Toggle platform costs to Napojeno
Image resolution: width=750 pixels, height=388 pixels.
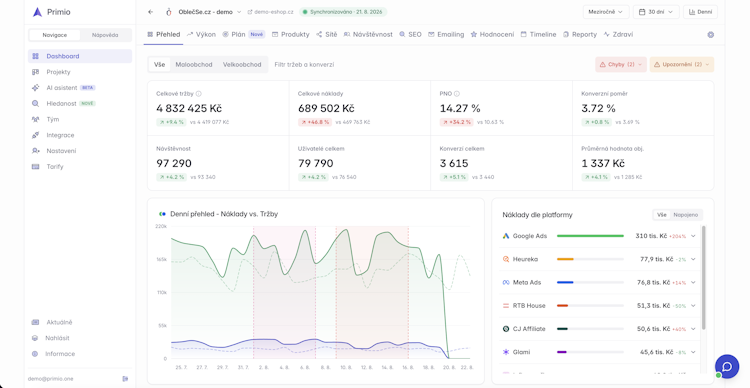[685, 215]
